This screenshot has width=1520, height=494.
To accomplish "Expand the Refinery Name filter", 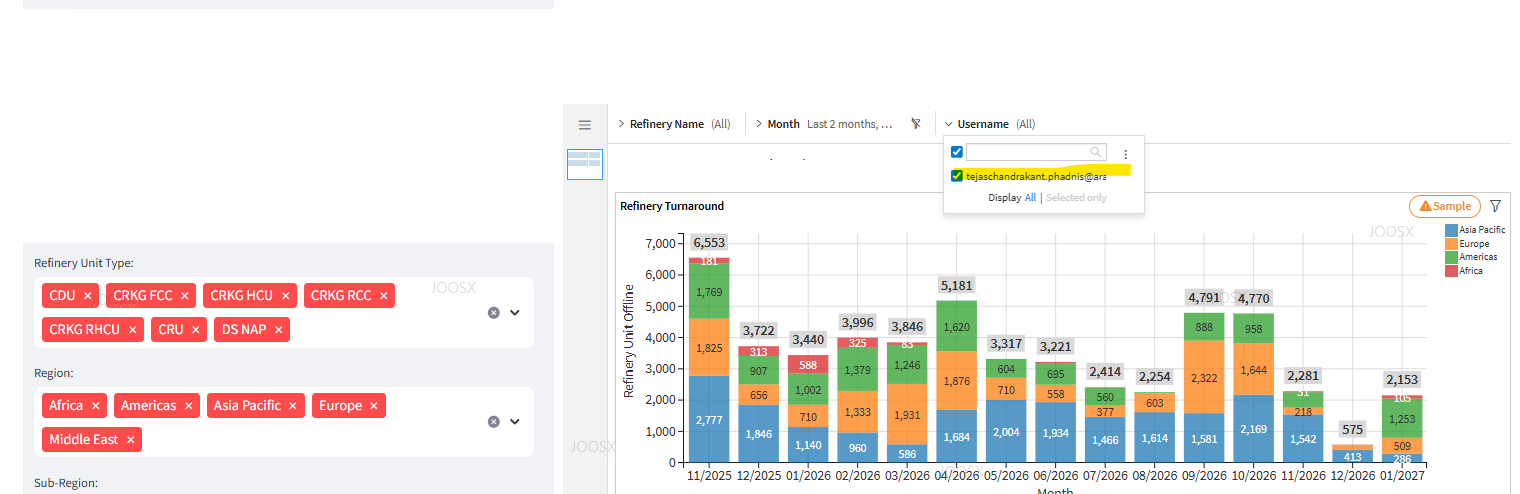I will coord(620,124).
